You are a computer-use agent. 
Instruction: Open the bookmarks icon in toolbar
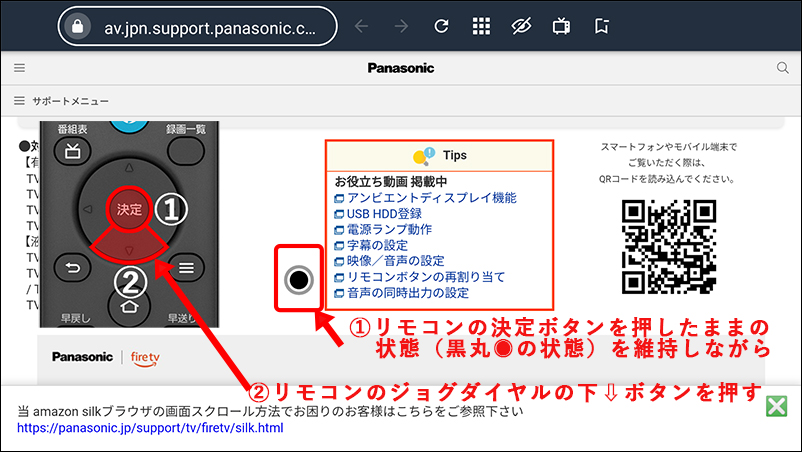(x=602, y=26)
